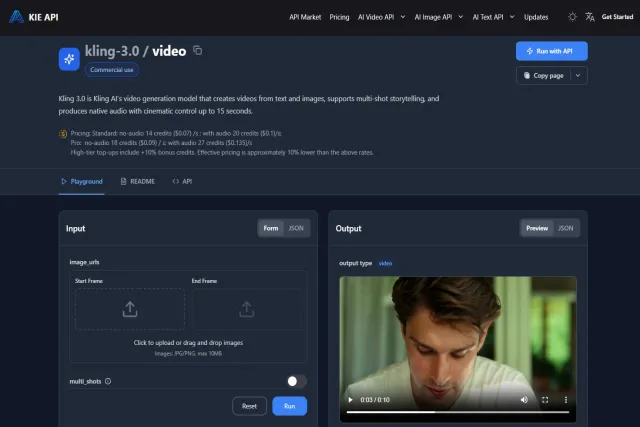The width and height of the screenshot is (640, 427).
Task: Upload a Start Frame image
Action: (x=130, y=309)
